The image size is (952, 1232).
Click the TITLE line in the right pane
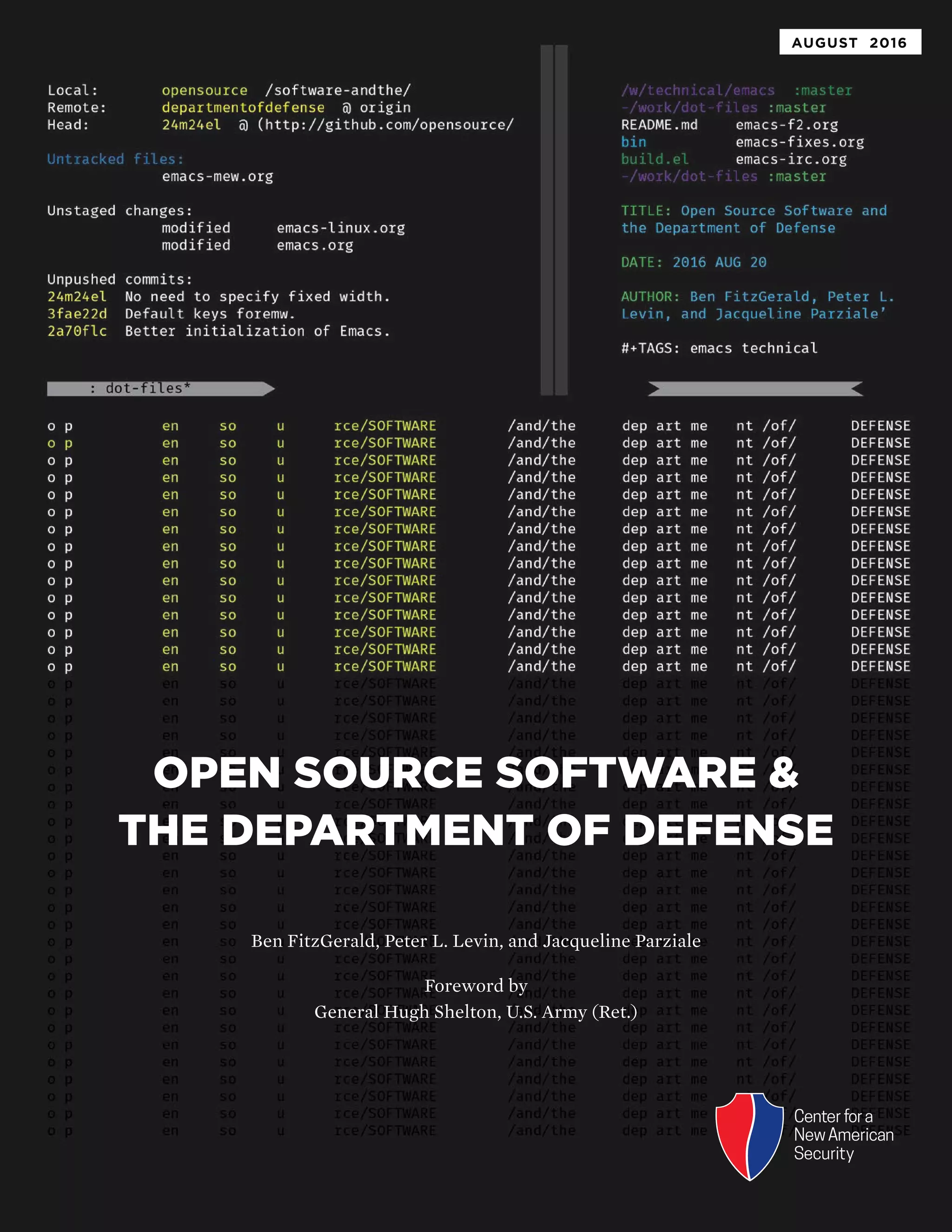(754, 211)
